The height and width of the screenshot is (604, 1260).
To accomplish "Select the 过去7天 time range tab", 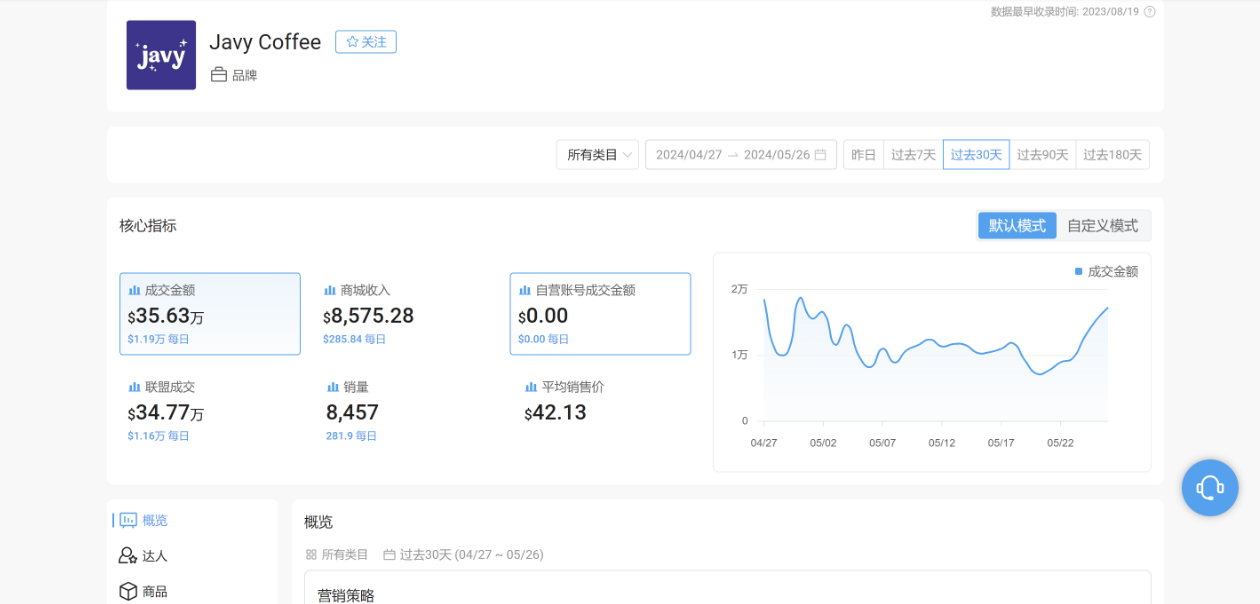I will pos(913,155).
